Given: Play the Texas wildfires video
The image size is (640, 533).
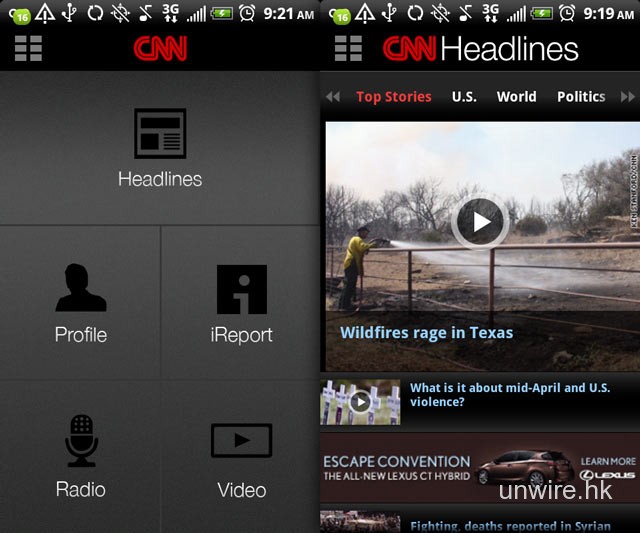Looking at the screenshot, I should 481,222.
